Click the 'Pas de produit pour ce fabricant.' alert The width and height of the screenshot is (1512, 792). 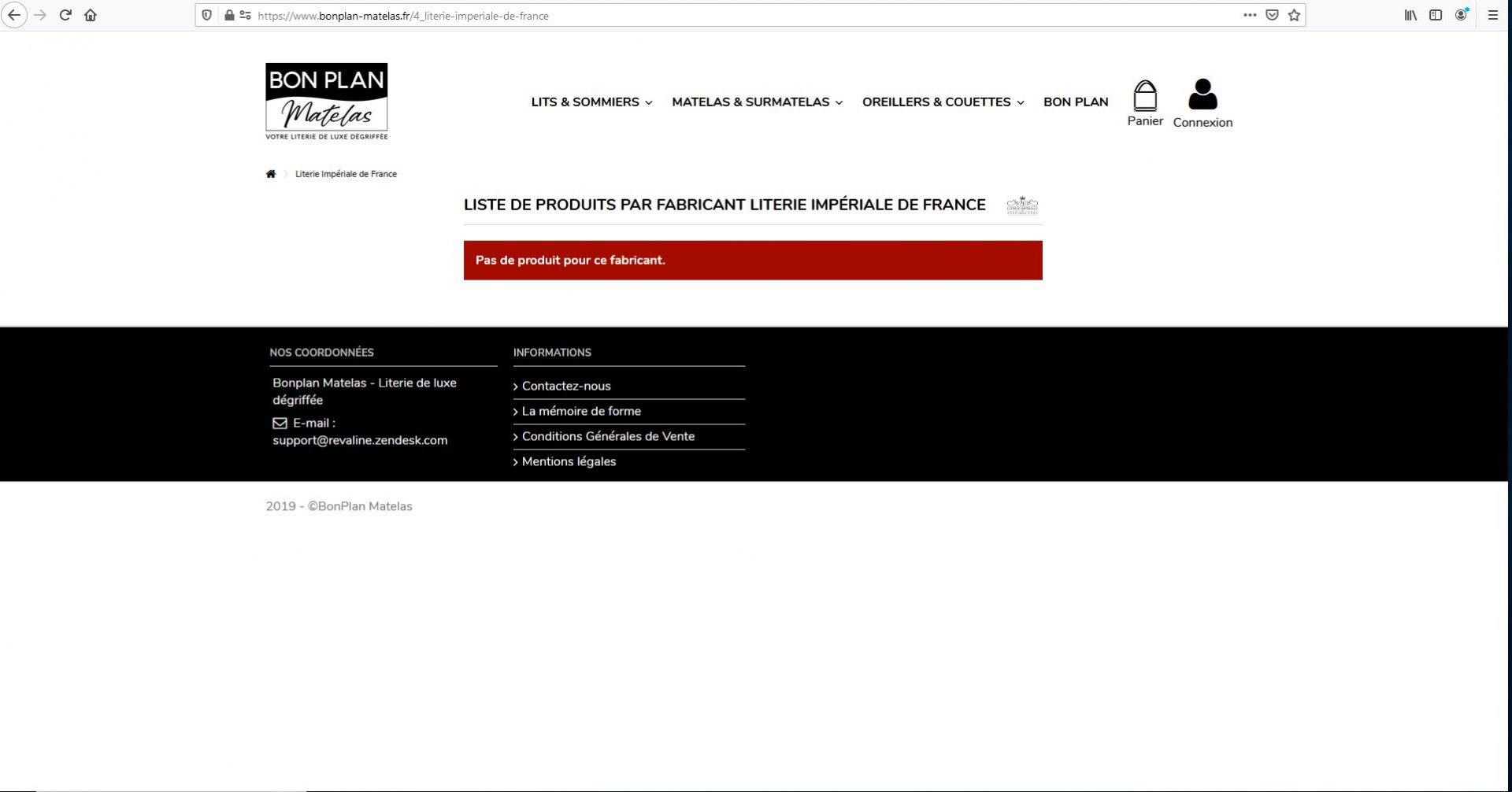tap(753, 261)
